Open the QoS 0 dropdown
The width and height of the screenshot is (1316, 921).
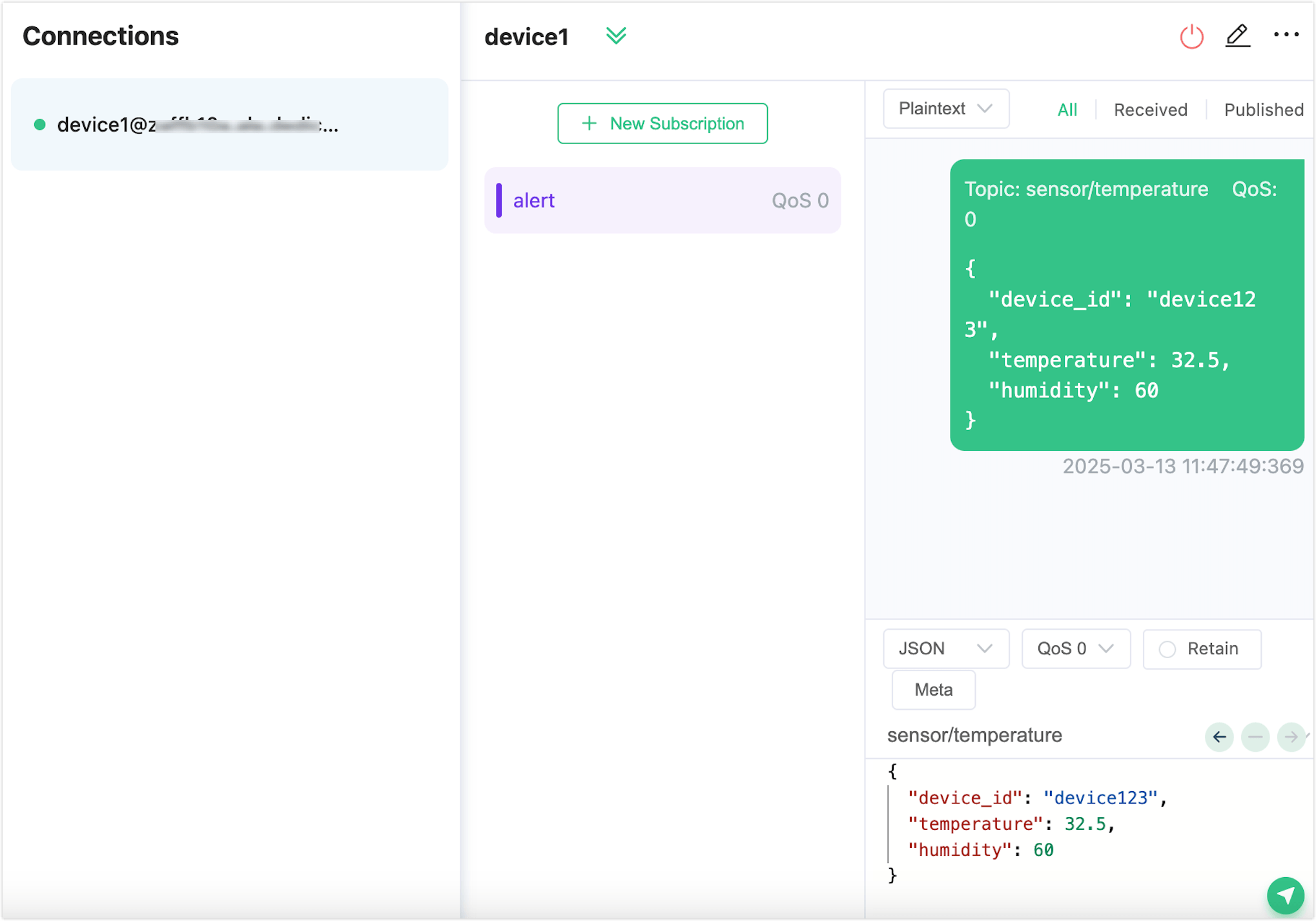1075,648
